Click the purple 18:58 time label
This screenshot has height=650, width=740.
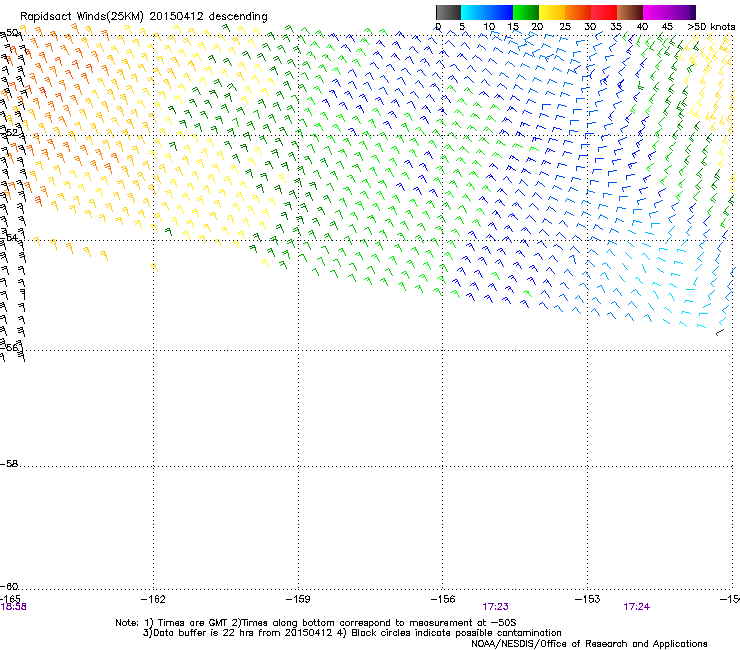point(14,607)
